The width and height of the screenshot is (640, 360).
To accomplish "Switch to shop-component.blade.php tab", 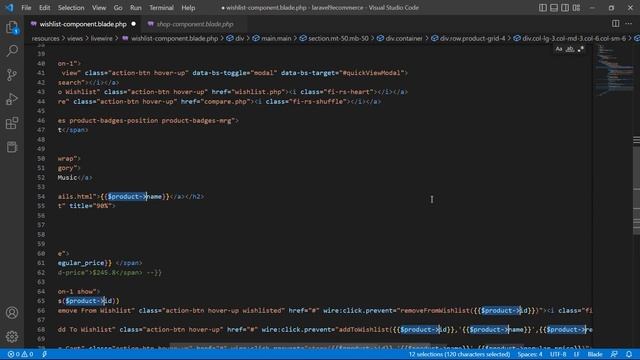I will [195, 24].
